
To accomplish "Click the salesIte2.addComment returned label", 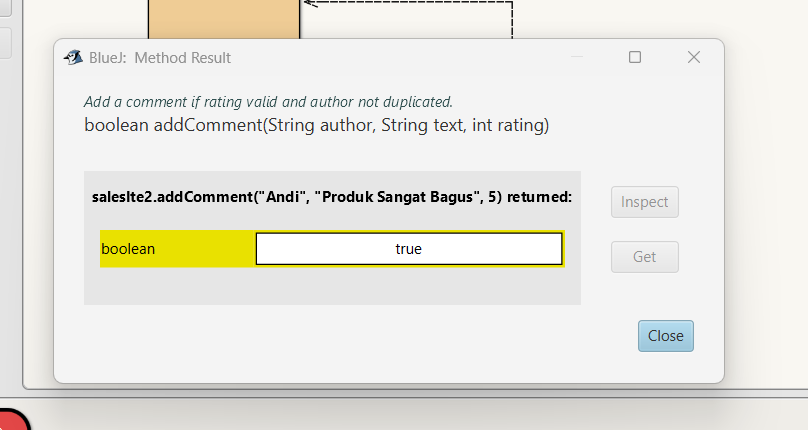I will (331, 197).
